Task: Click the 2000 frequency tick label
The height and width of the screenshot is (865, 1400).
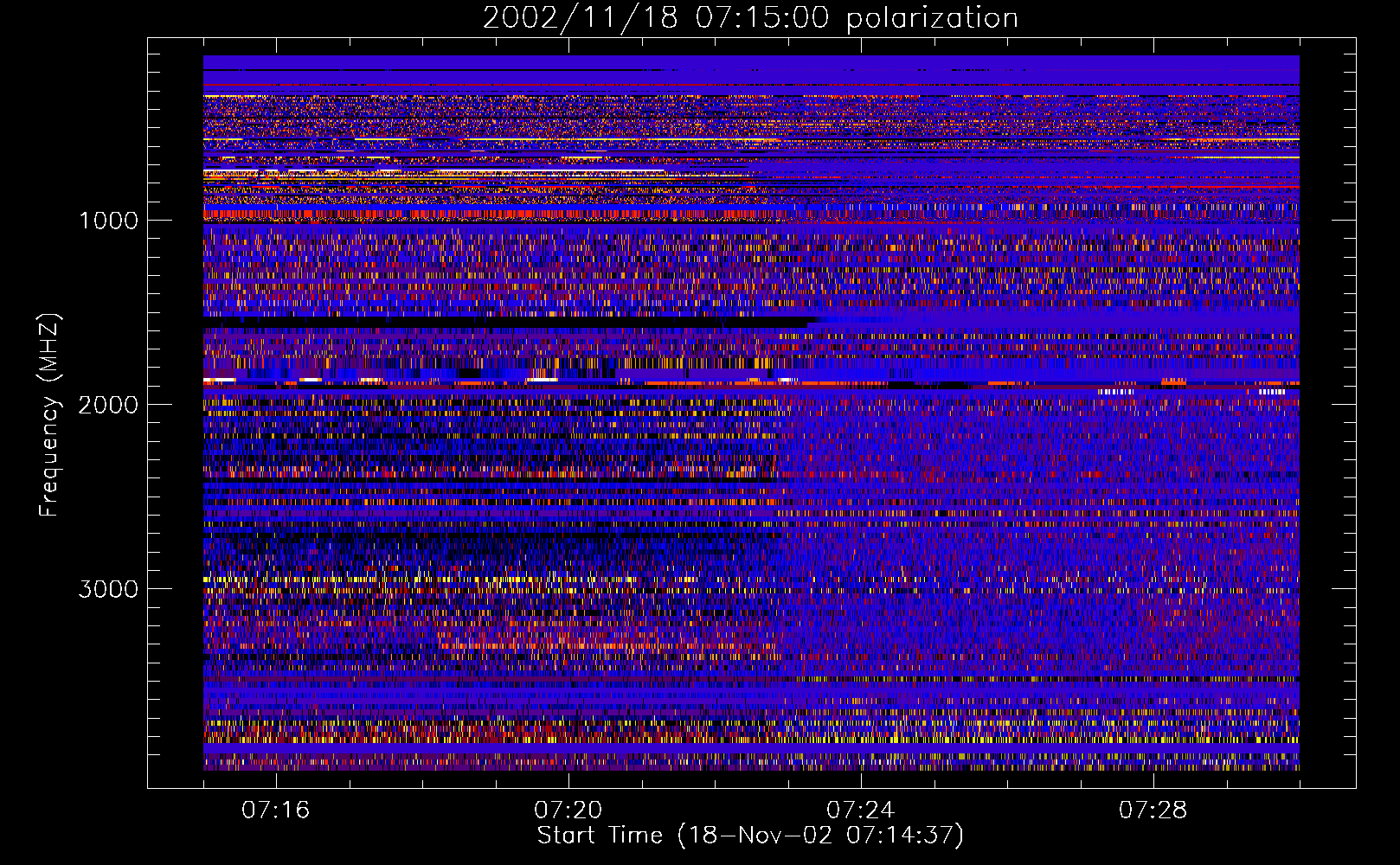Action: click(108, 405)
